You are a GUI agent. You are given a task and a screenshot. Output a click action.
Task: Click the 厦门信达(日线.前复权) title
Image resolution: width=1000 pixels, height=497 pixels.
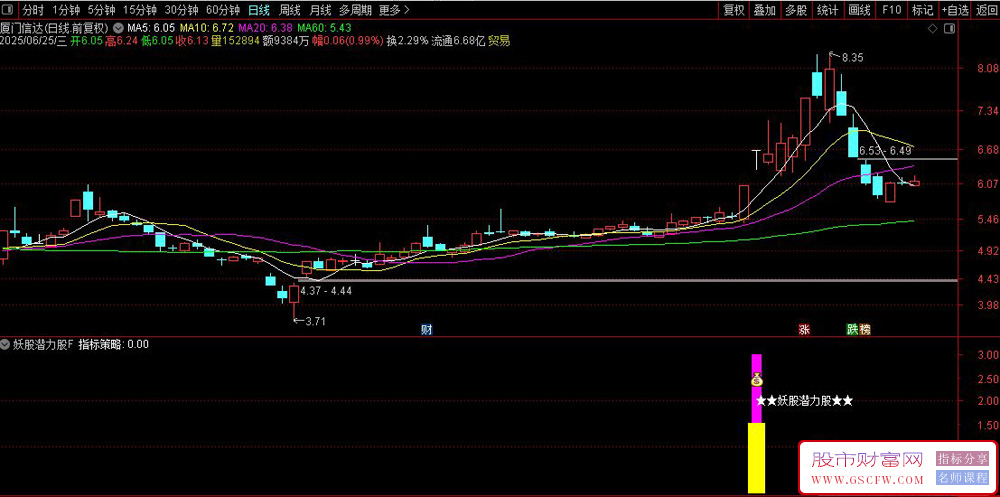coord(56,28)
